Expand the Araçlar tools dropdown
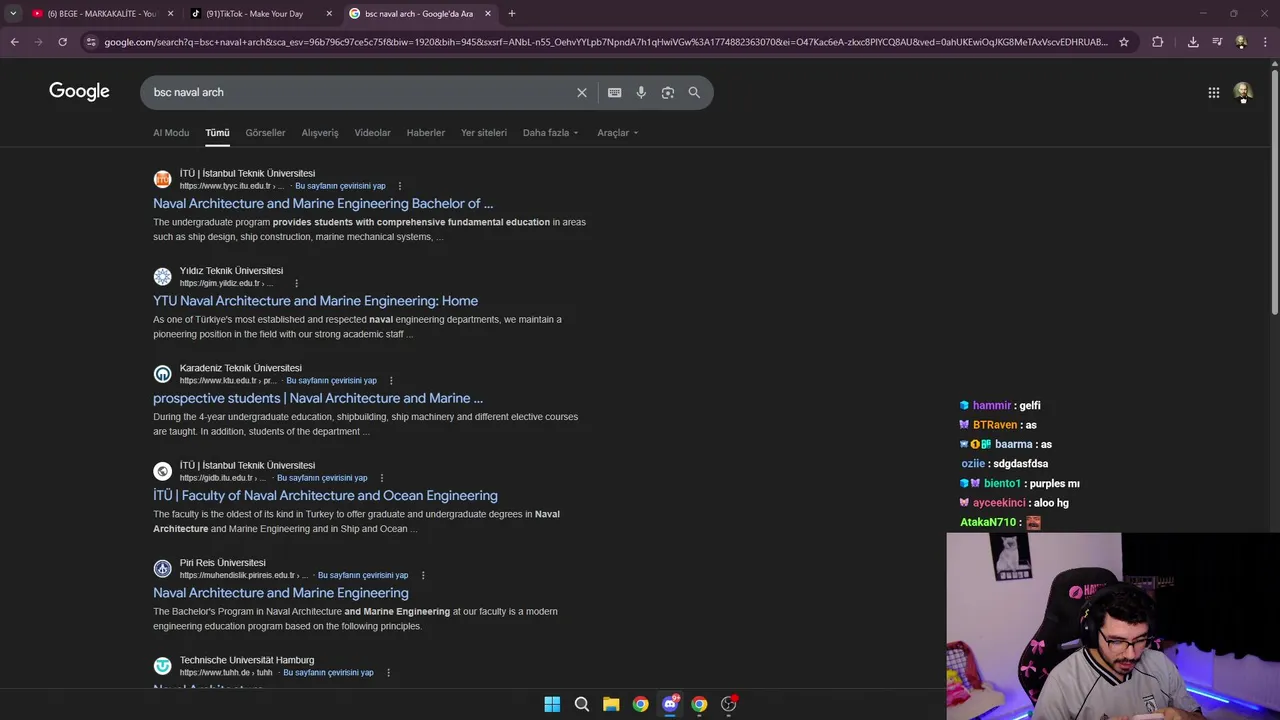The height and width of the screenshot is (720, 1280). point(617,132)
